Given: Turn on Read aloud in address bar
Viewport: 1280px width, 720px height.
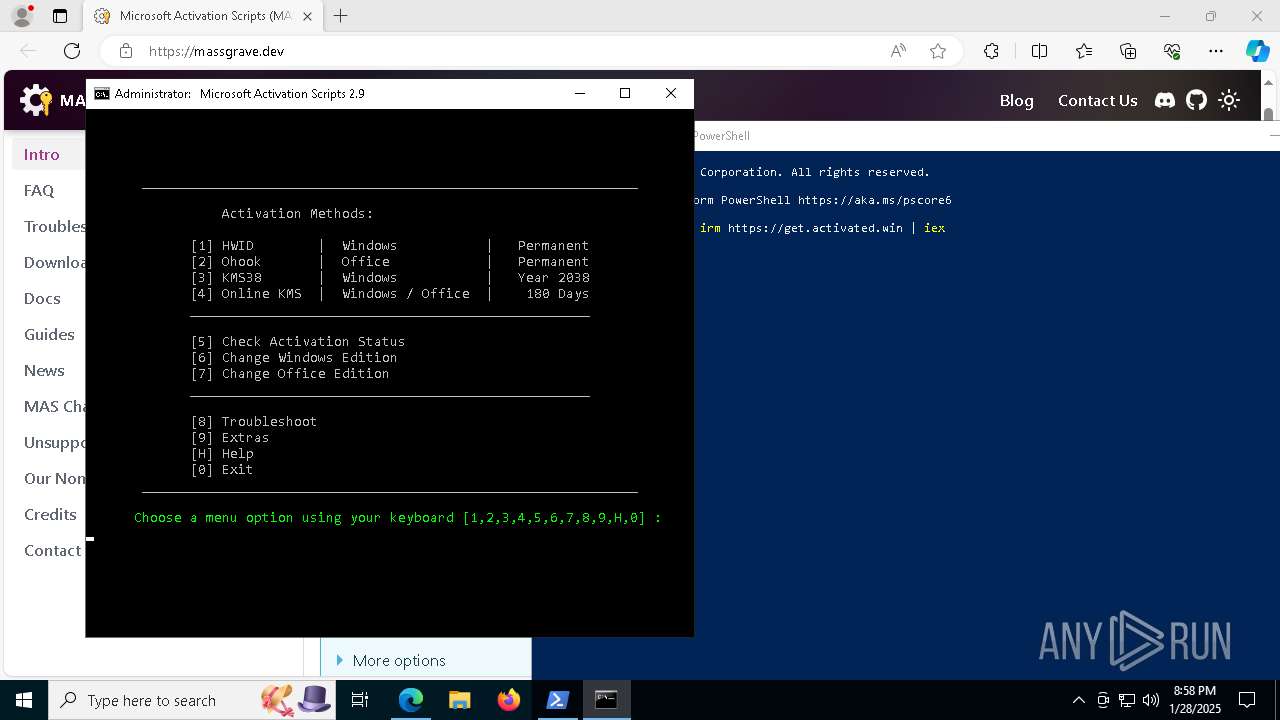Looking at the screenshot, I should click(898, 51).
